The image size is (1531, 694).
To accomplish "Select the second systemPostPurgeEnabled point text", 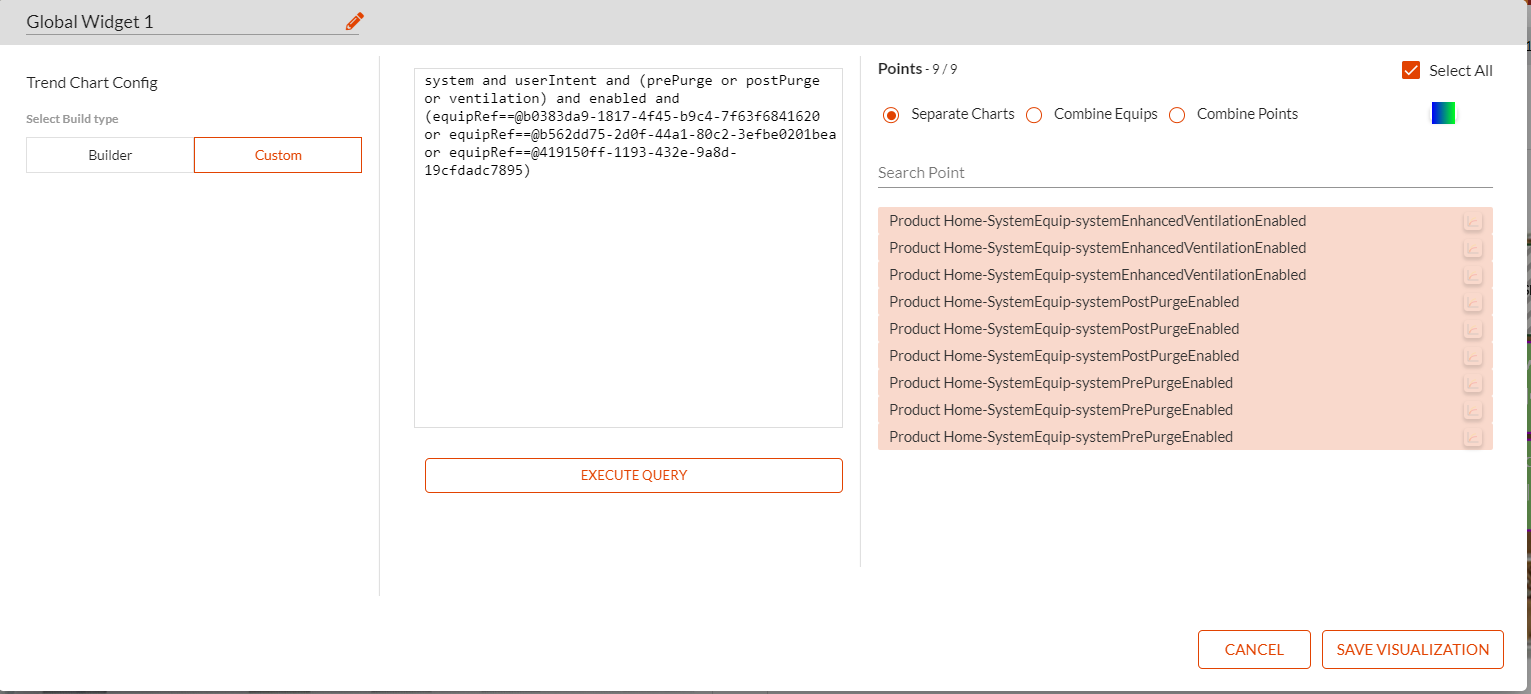I will tap(1064, 329).
